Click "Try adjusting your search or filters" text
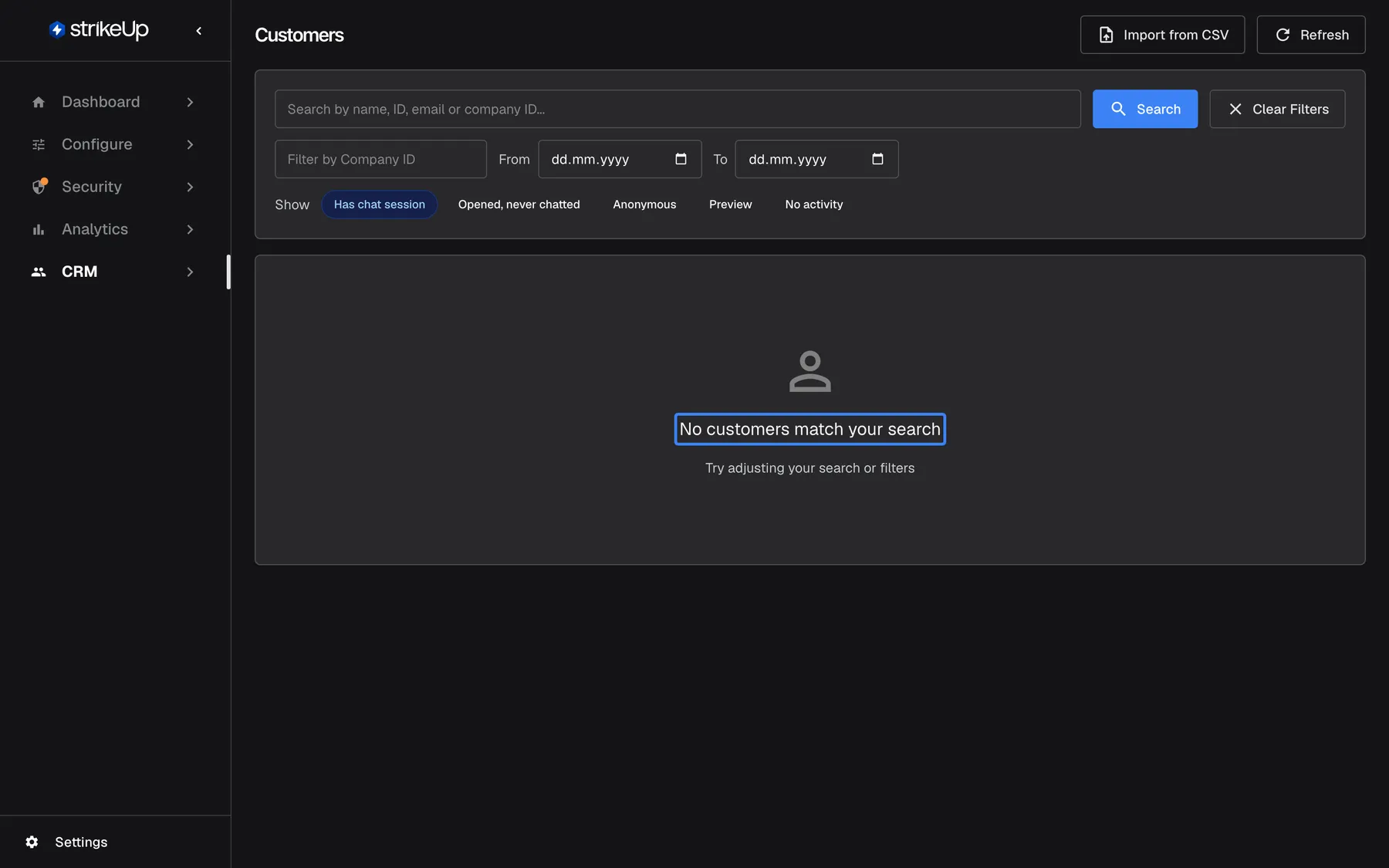1389x868 pixels. [809, 468]
